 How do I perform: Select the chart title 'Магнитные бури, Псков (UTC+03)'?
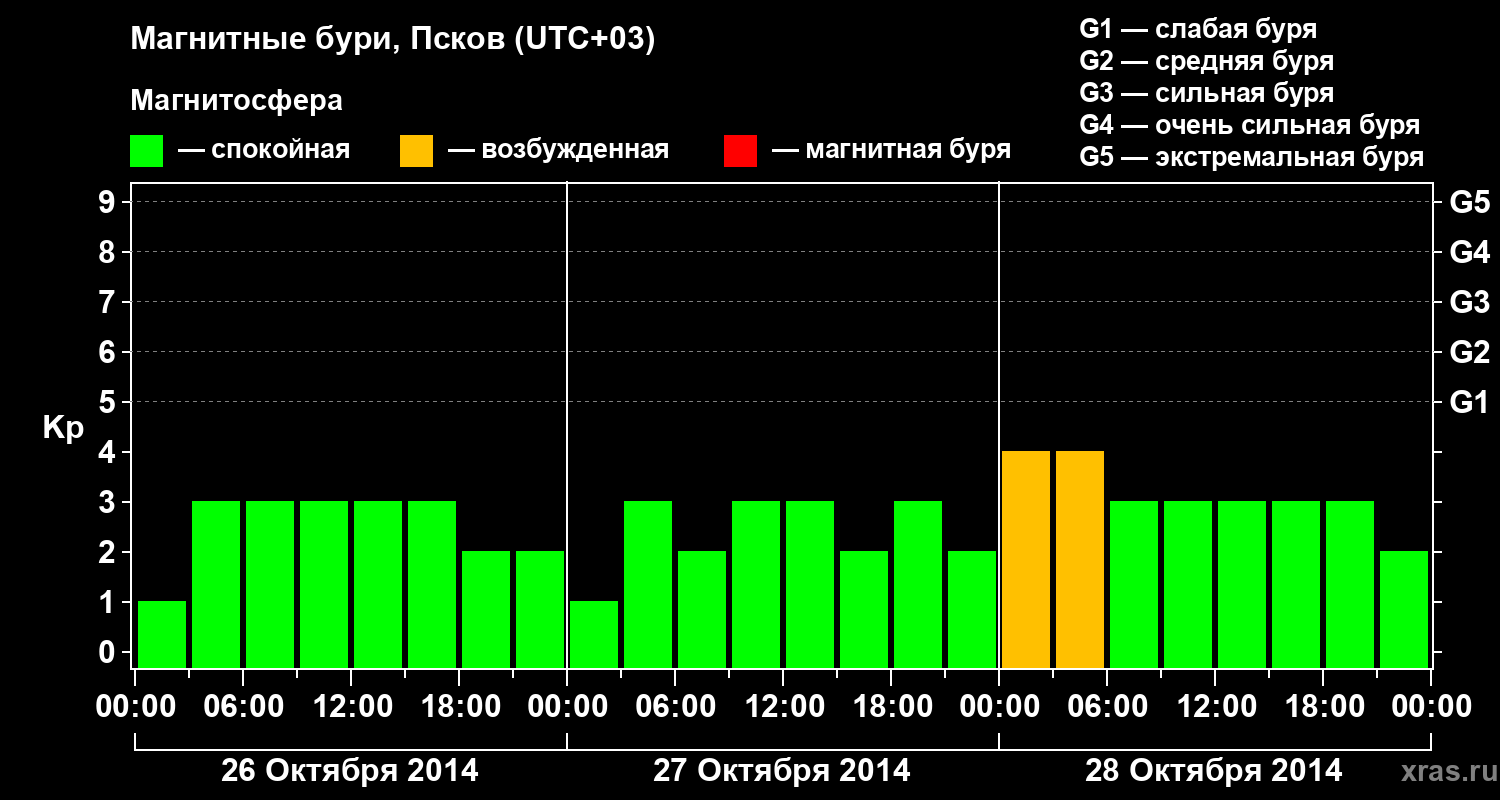393,40
